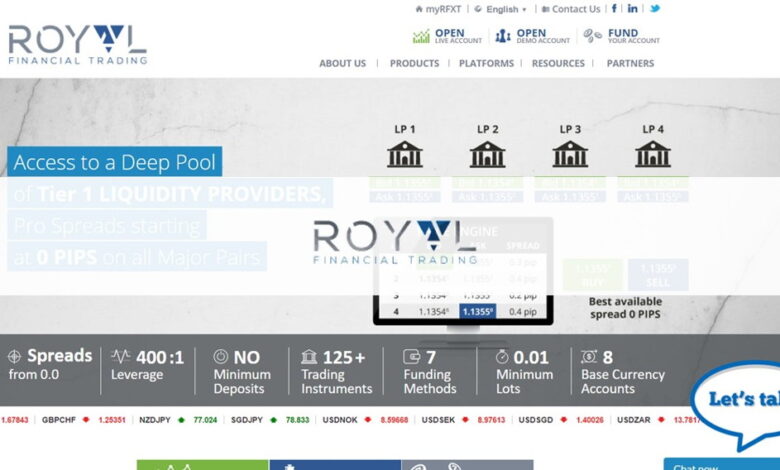Click the Spreads crosshair icon

14,356
